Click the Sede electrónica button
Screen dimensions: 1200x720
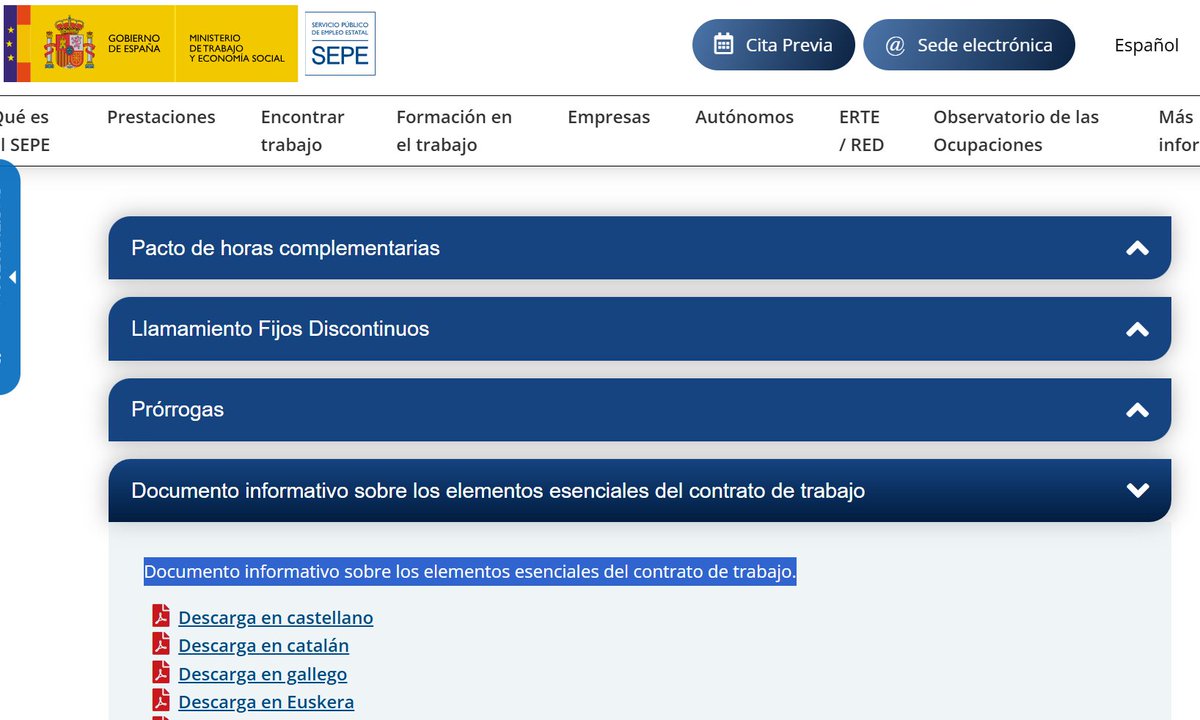(969, 45)
